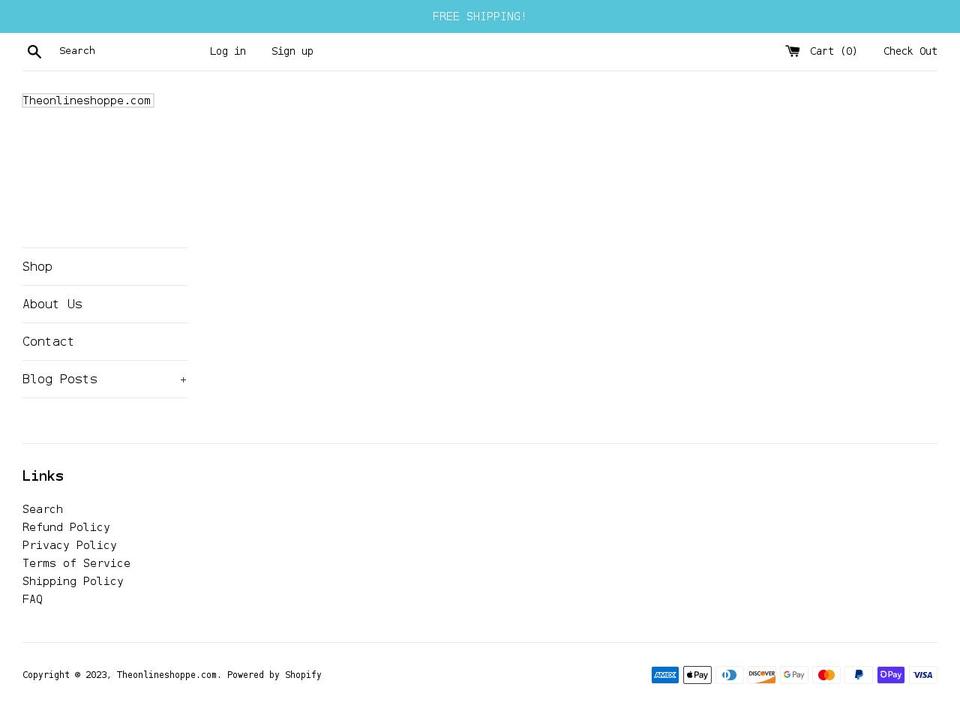Open the Refund Policy link
This screenshot has width=960, height=720.
(66, 527)
